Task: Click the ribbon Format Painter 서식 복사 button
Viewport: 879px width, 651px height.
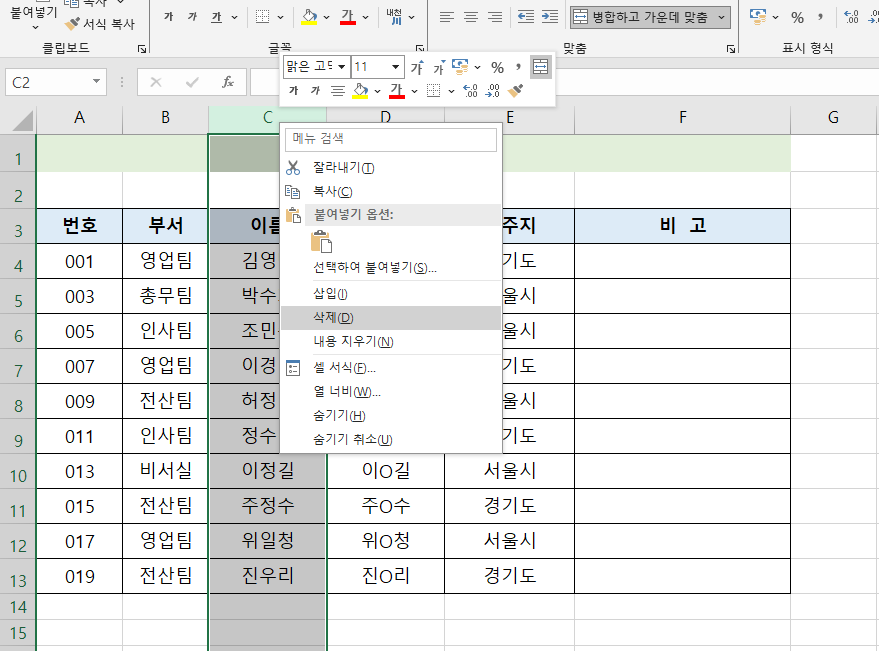Action: pyautogui.click(x=100, y=24)
